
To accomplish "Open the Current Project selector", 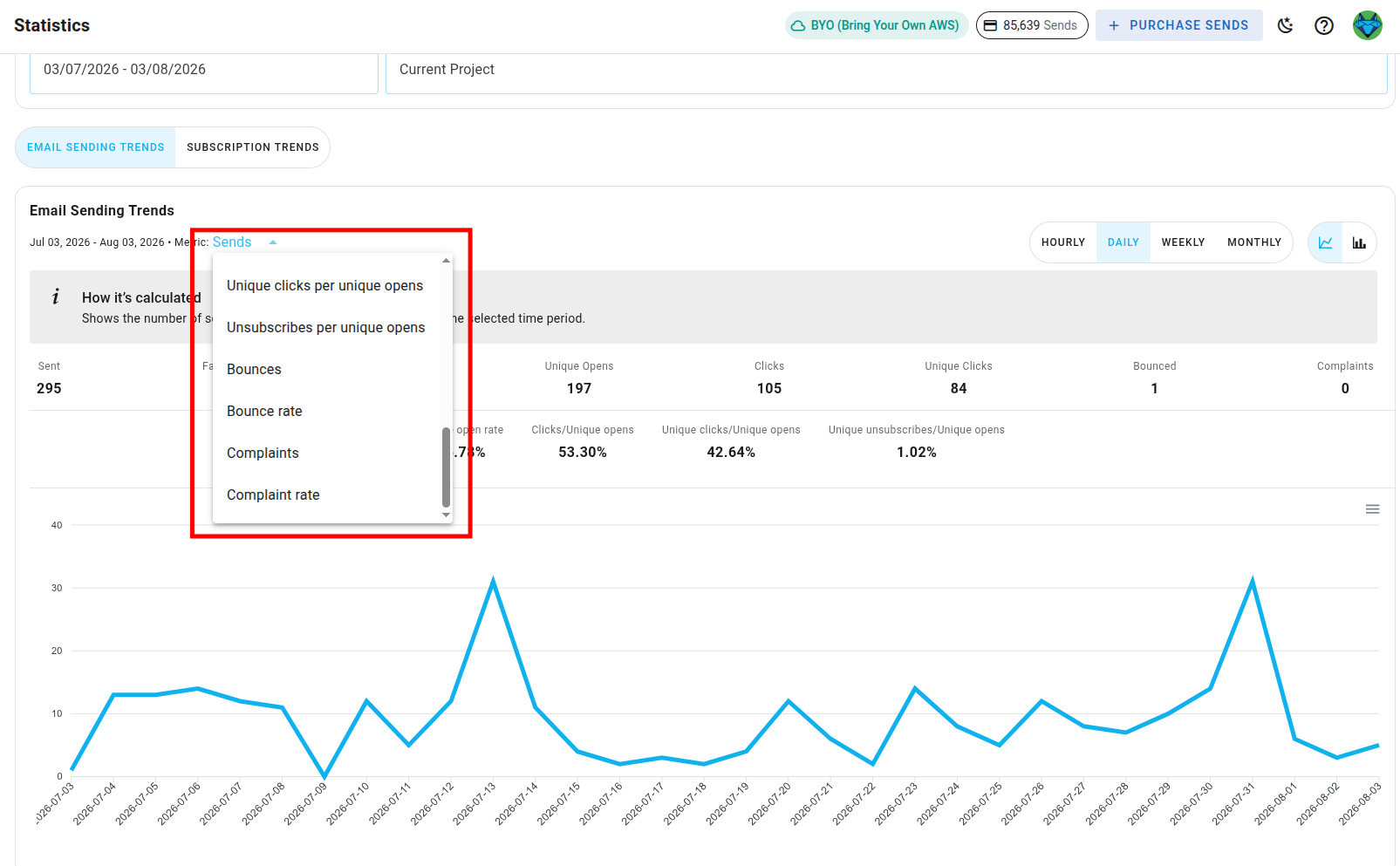I will coord(886,72).
